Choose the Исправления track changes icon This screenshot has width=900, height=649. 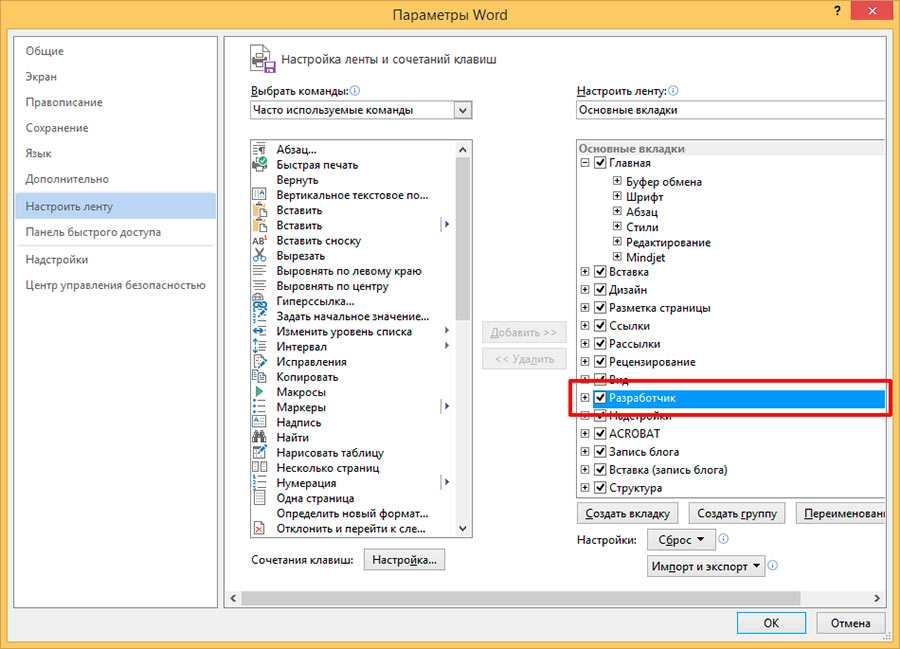tap(259, 362)
